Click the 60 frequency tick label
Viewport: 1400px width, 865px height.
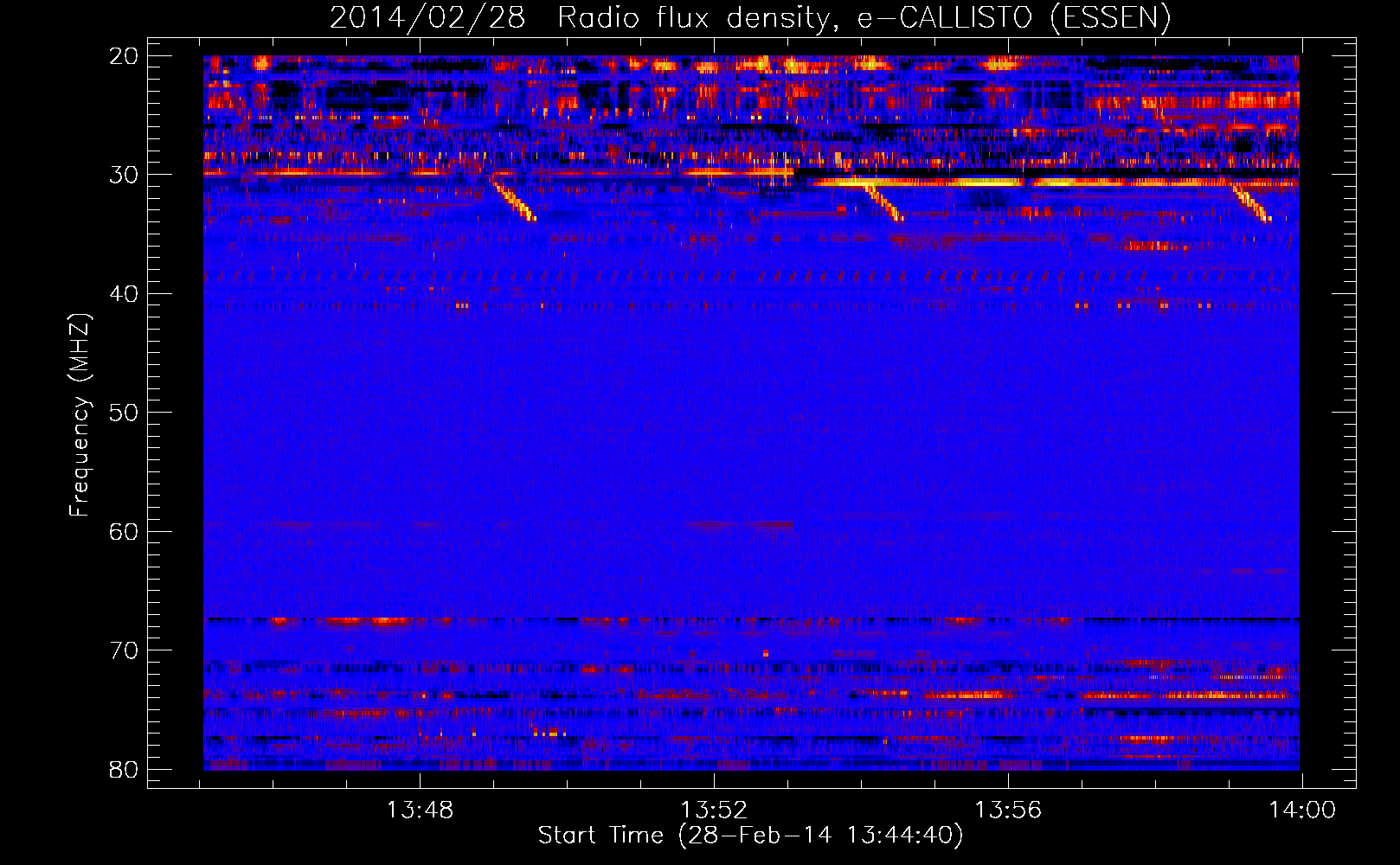(124, 531)
